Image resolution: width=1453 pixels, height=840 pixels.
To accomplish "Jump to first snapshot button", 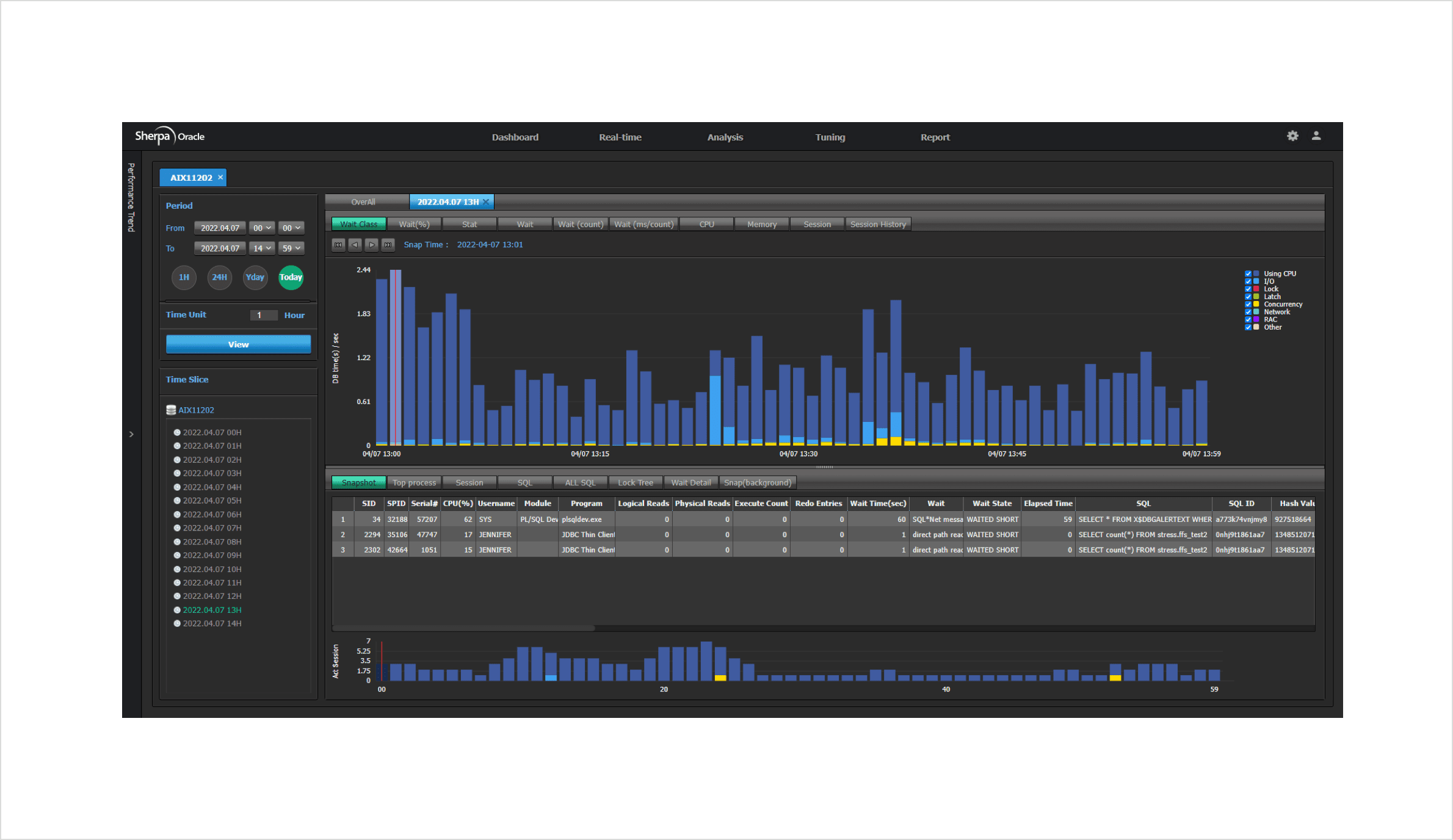I will (x=338, y=245).
